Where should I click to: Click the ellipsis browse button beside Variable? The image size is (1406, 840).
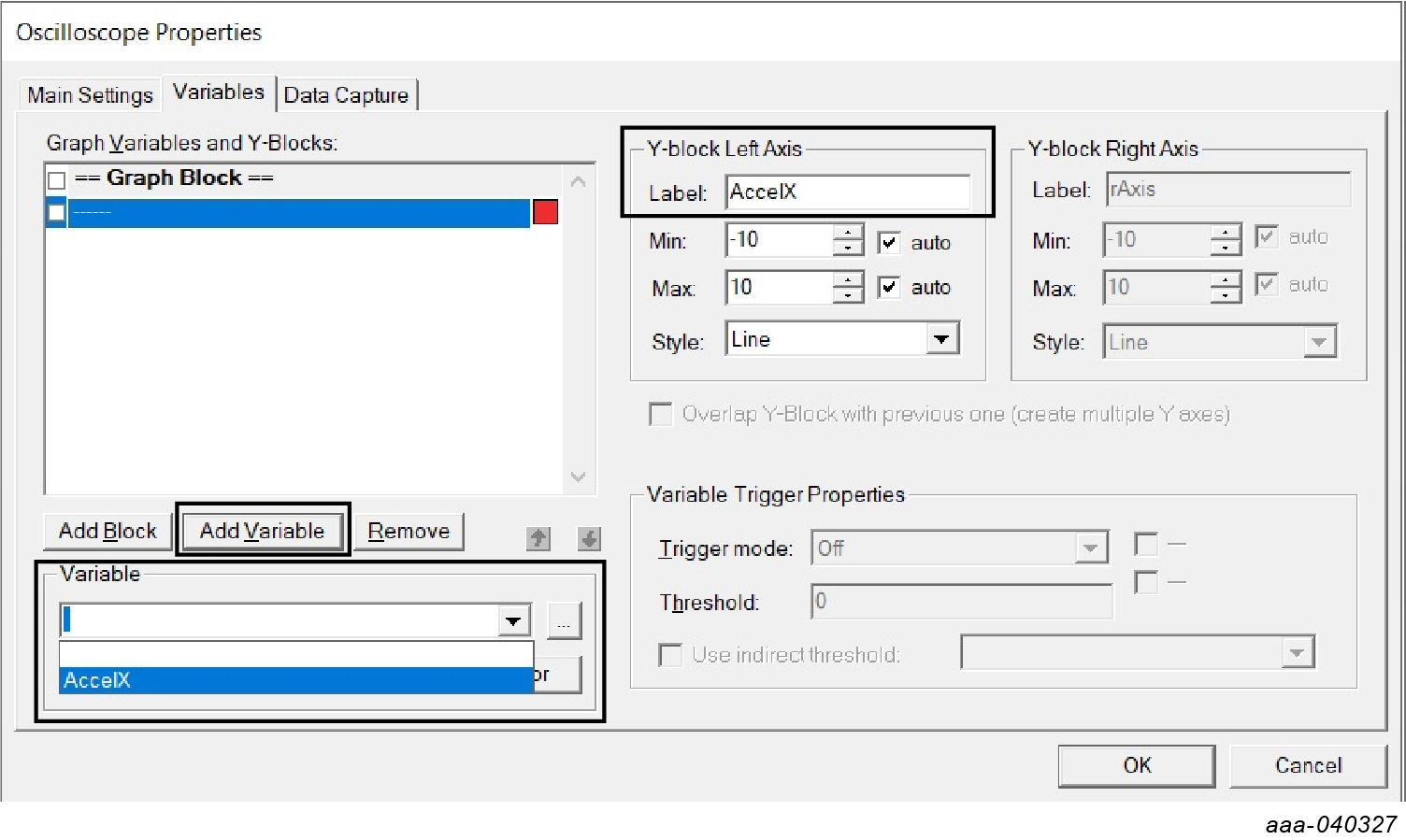tap(564, 621)
